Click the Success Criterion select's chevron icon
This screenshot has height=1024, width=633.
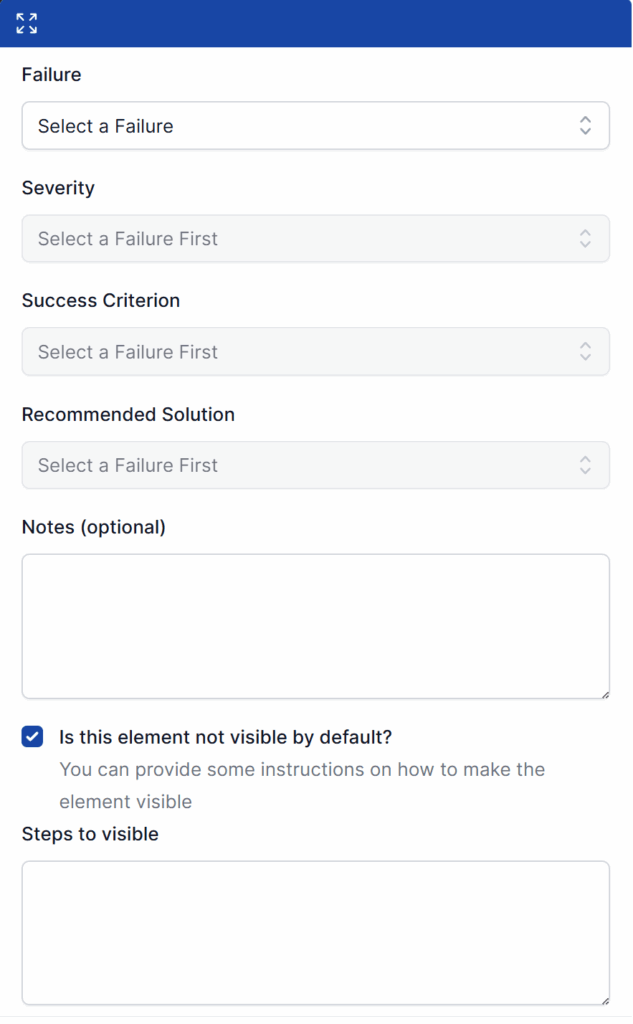point(587,351)
